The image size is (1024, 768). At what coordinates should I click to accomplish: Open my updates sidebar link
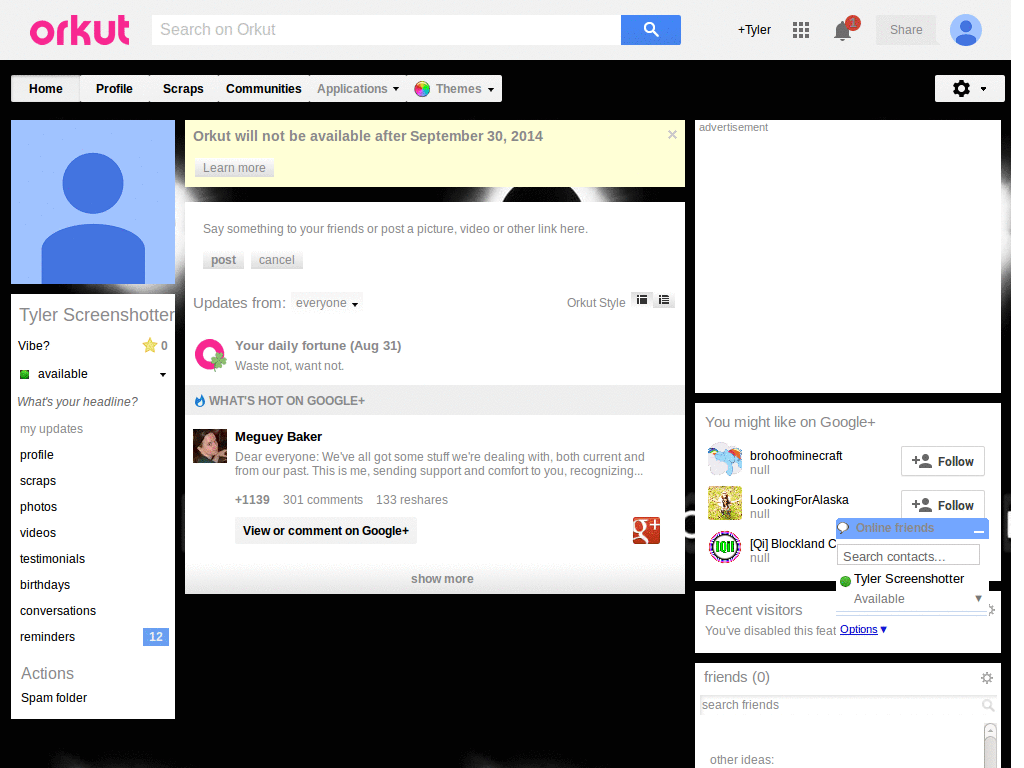tap(52, 428)
